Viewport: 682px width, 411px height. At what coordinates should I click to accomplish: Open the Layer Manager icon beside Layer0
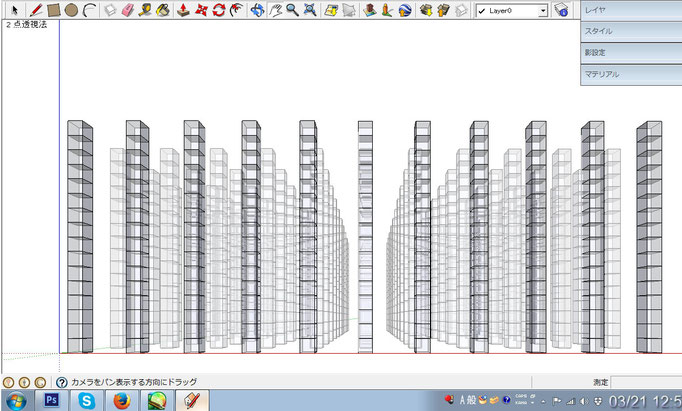[562, 10]
